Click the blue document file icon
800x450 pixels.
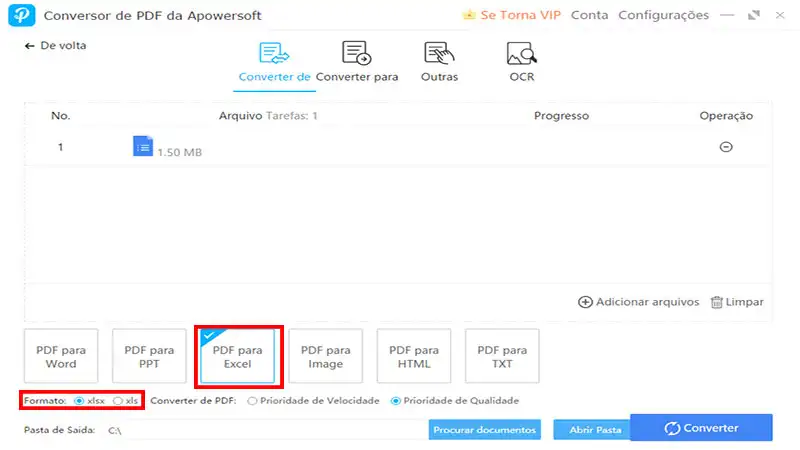[143, 146]
